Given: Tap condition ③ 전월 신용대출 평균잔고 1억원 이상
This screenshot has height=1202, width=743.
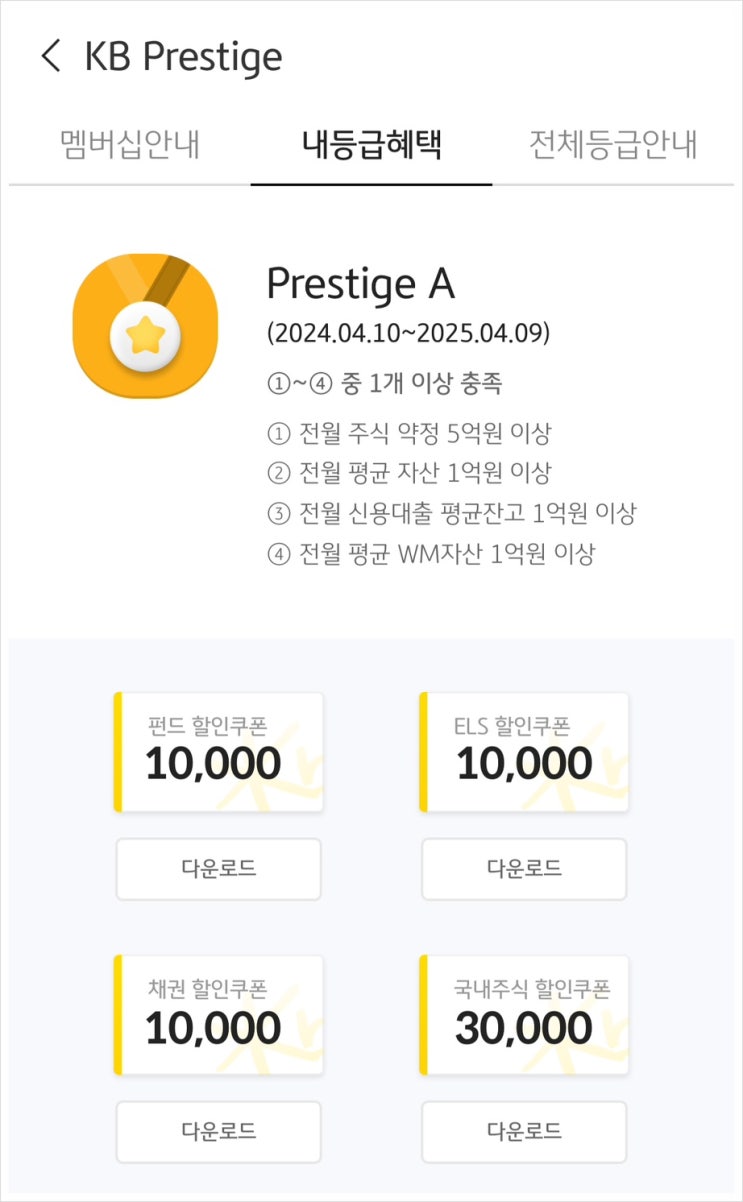Looking at the screenshot, I should pyautogui.click(x=451, y=513).
